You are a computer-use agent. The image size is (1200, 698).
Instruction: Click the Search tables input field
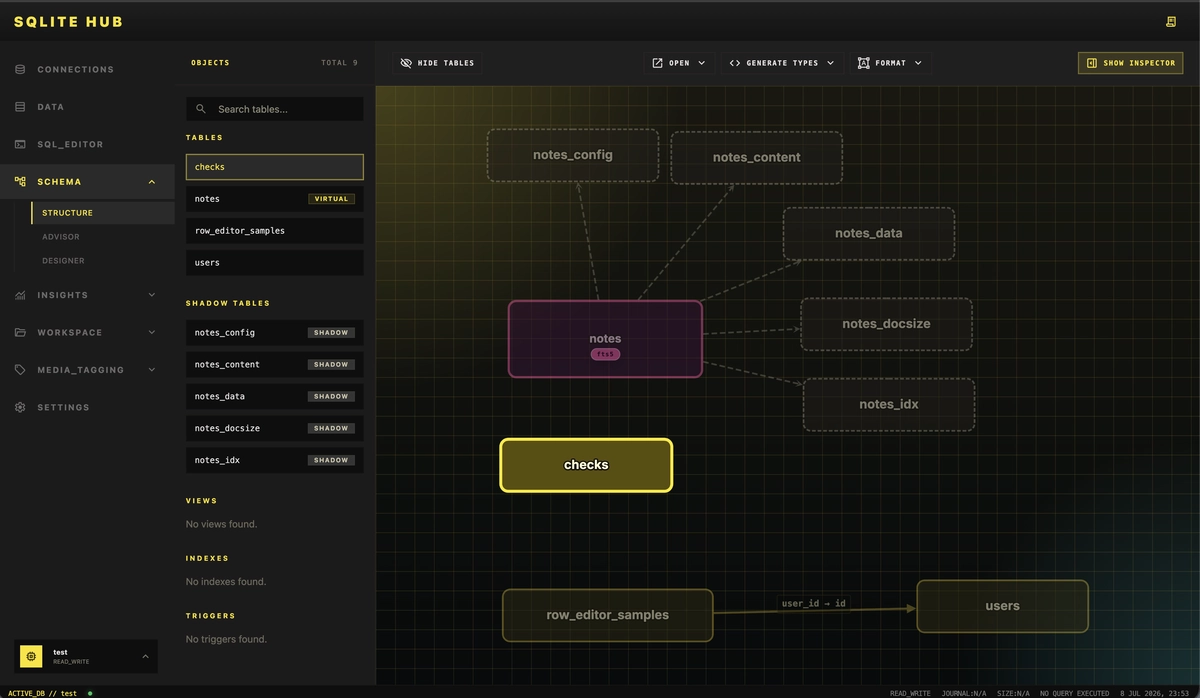[275, 109]
